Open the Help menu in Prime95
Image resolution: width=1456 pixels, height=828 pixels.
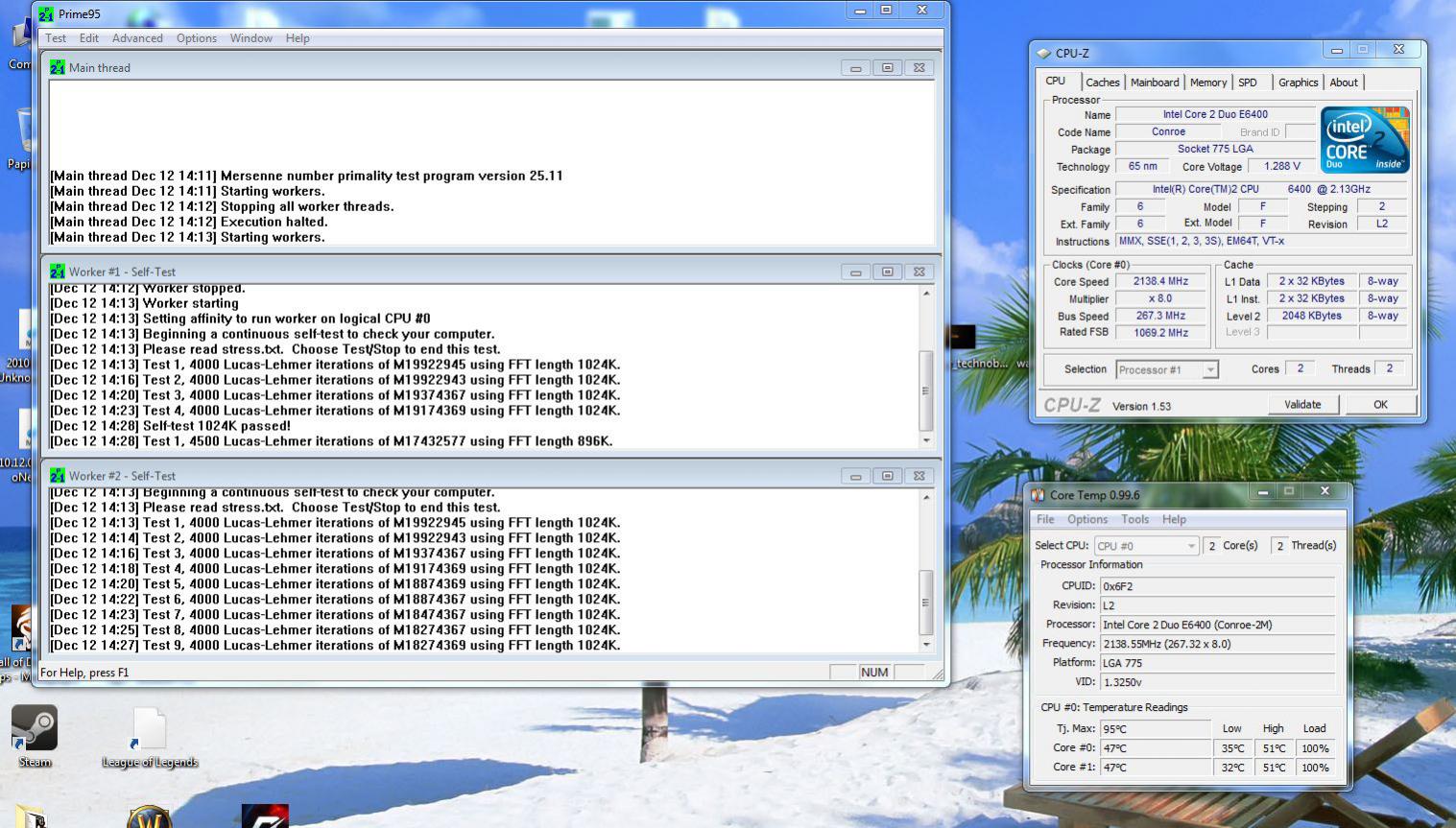(x=298, y=38)
